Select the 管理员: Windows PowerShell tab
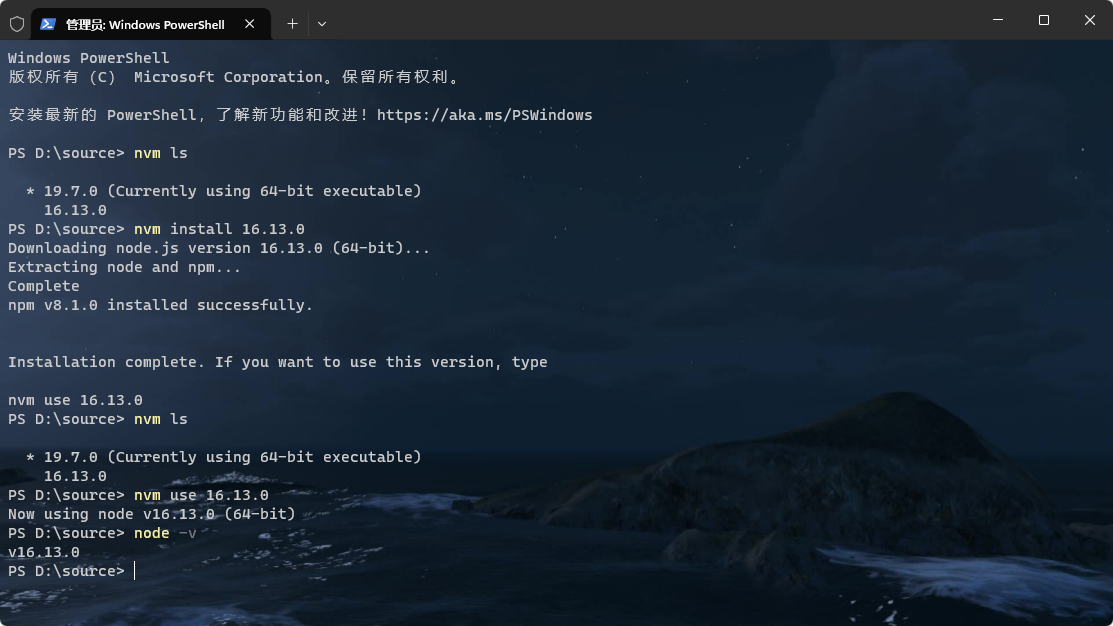 click(x=150, y=24)
